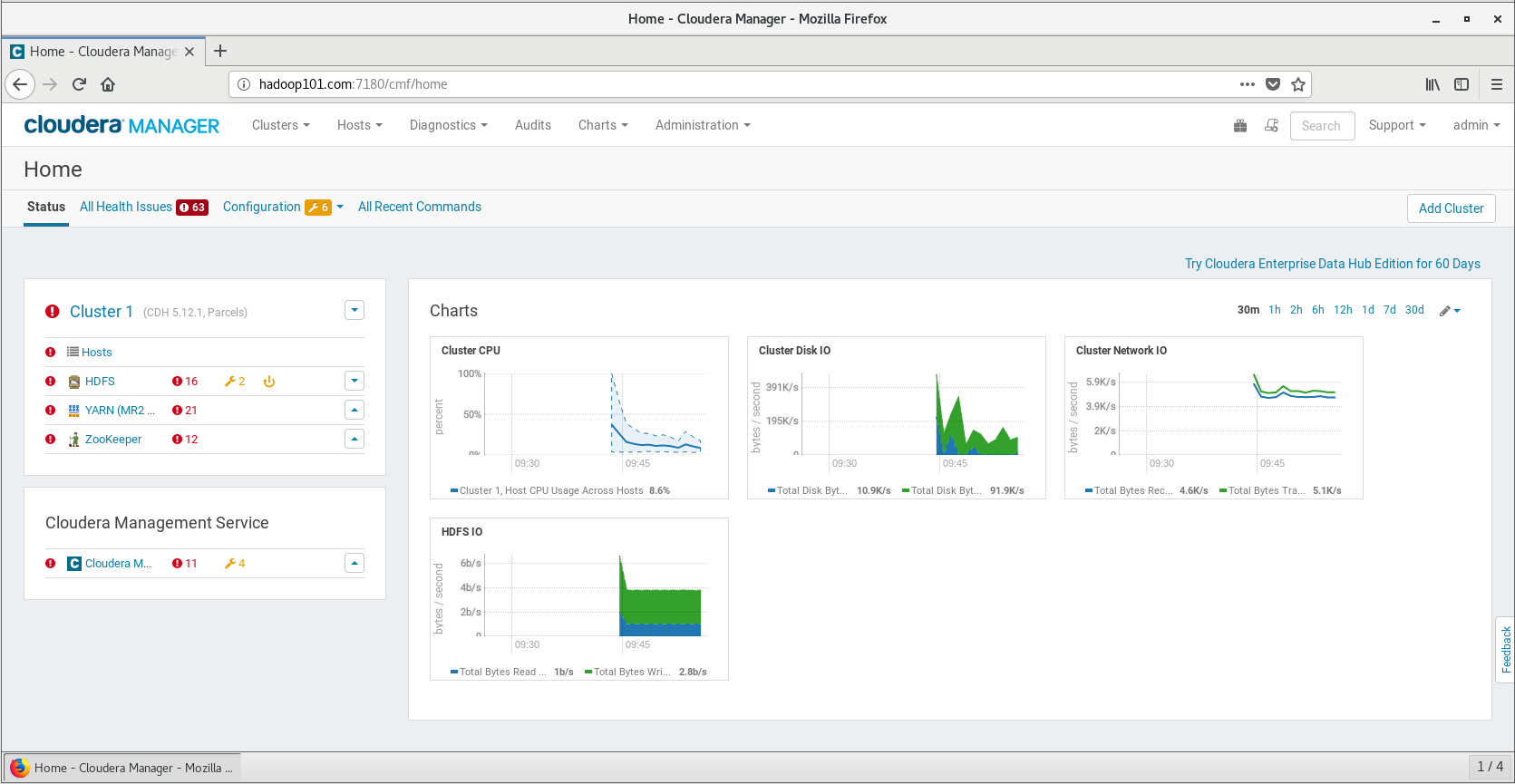Open running commands icon in header
Screen dimensions: 1515x784
tap(1272, 126)
